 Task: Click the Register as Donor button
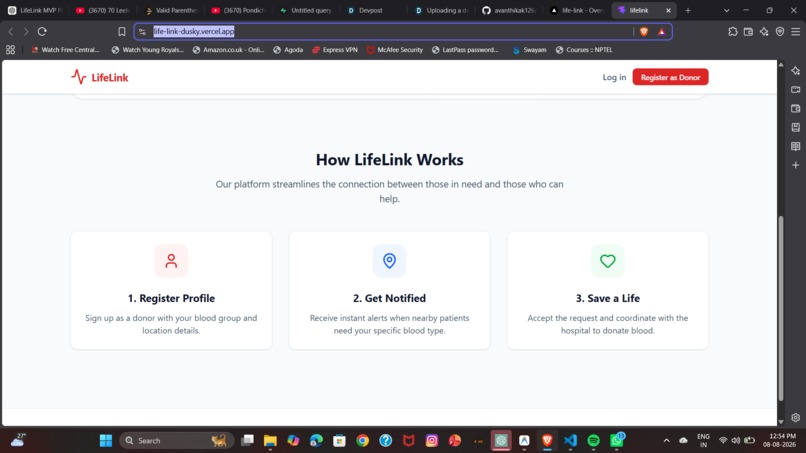pyautogui.click(x=670, y=77)
